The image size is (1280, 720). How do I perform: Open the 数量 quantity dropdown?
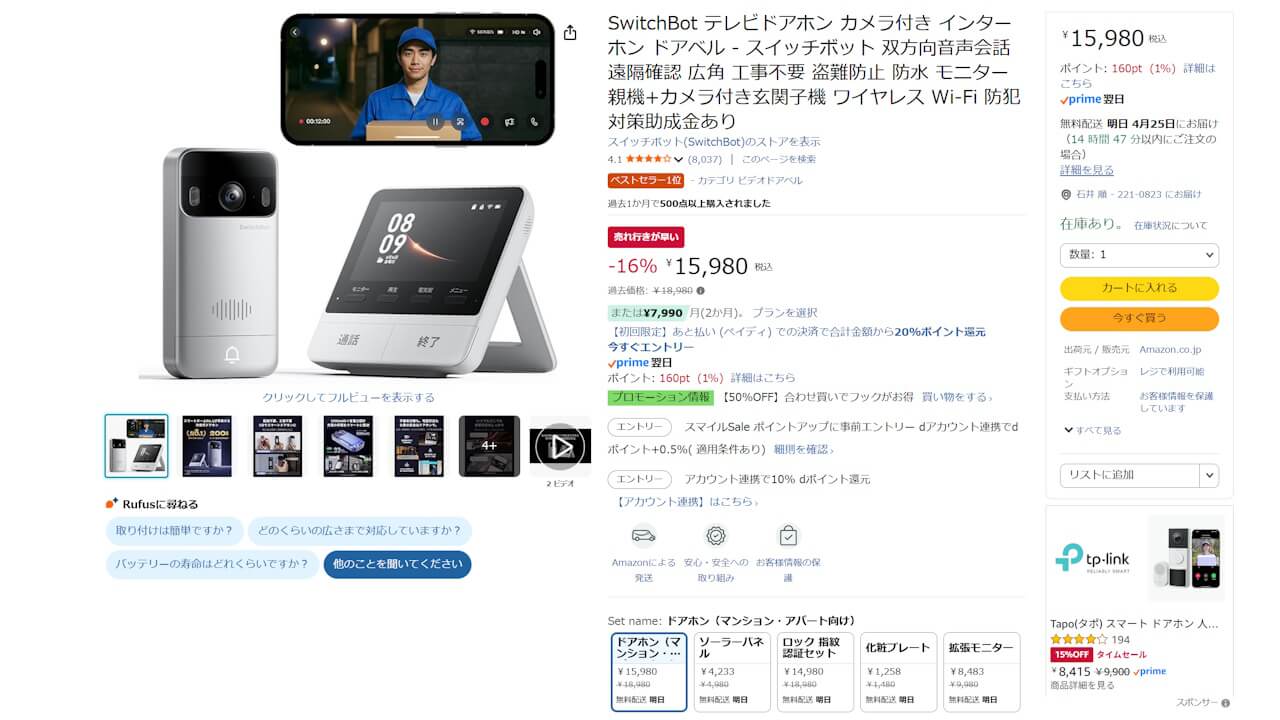[x=1139, y=255]
